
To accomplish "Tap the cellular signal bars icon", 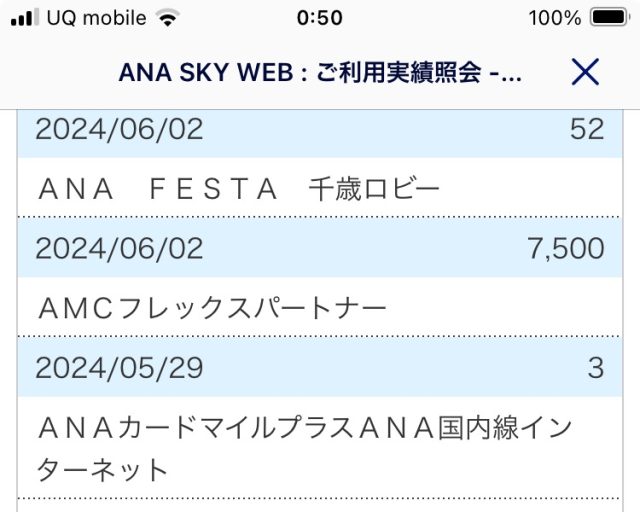I will click(x=24, y=18).
